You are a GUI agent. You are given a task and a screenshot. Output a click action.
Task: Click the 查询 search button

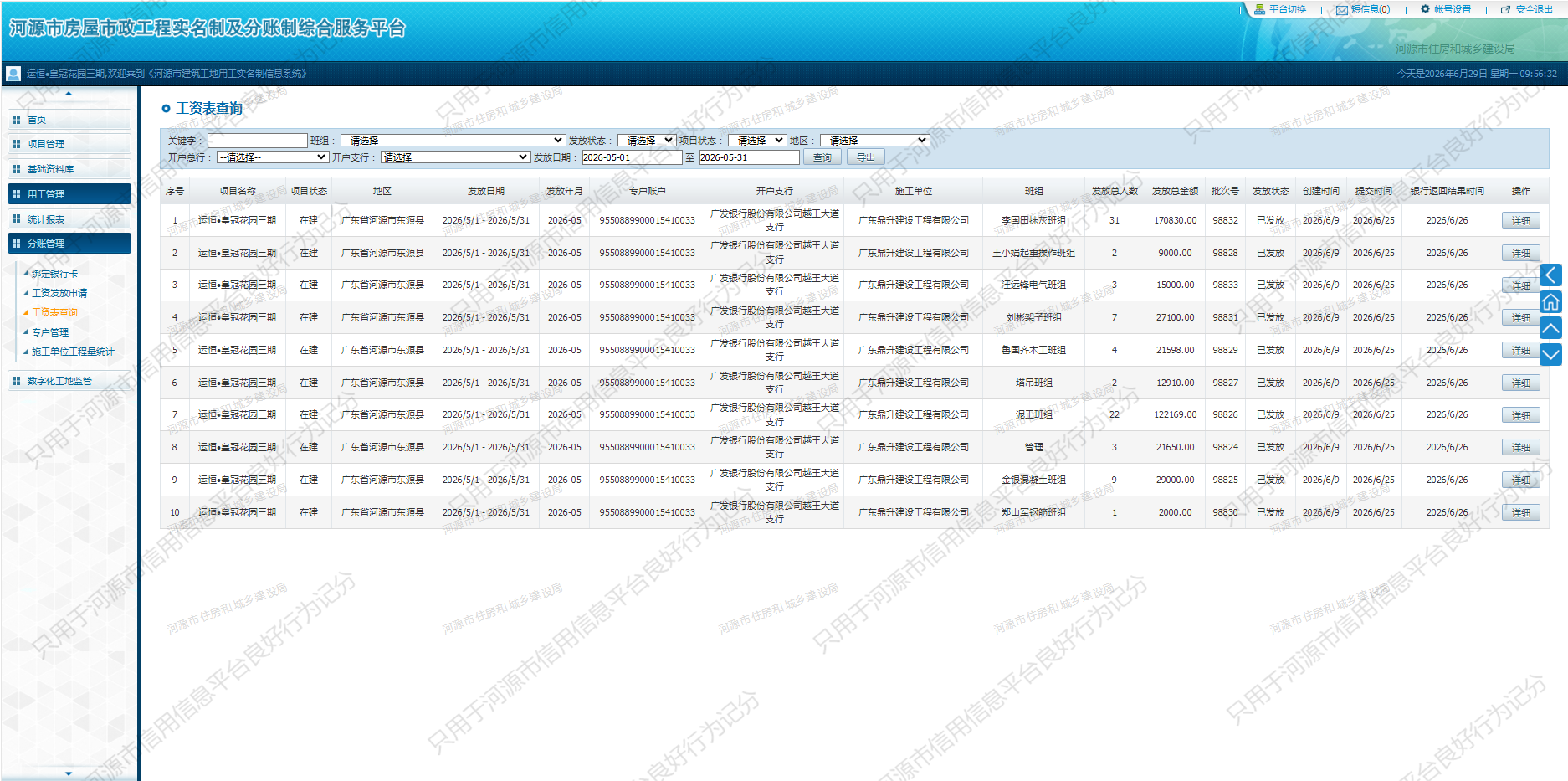pos(822,157)
